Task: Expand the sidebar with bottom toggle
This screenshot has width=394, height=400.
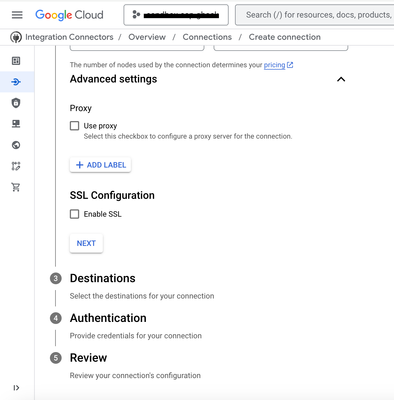Action: [x=16, y=388]
